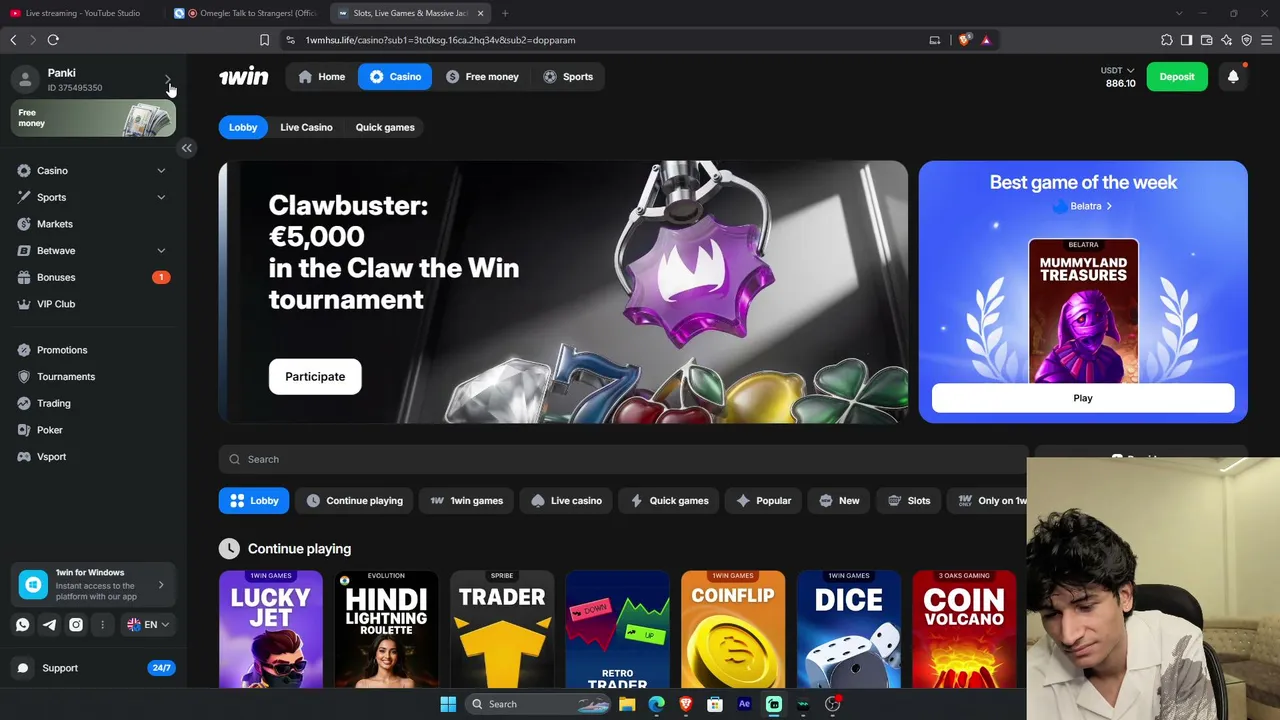Open the Continue playing clock icon heading

tap(230, 548)
